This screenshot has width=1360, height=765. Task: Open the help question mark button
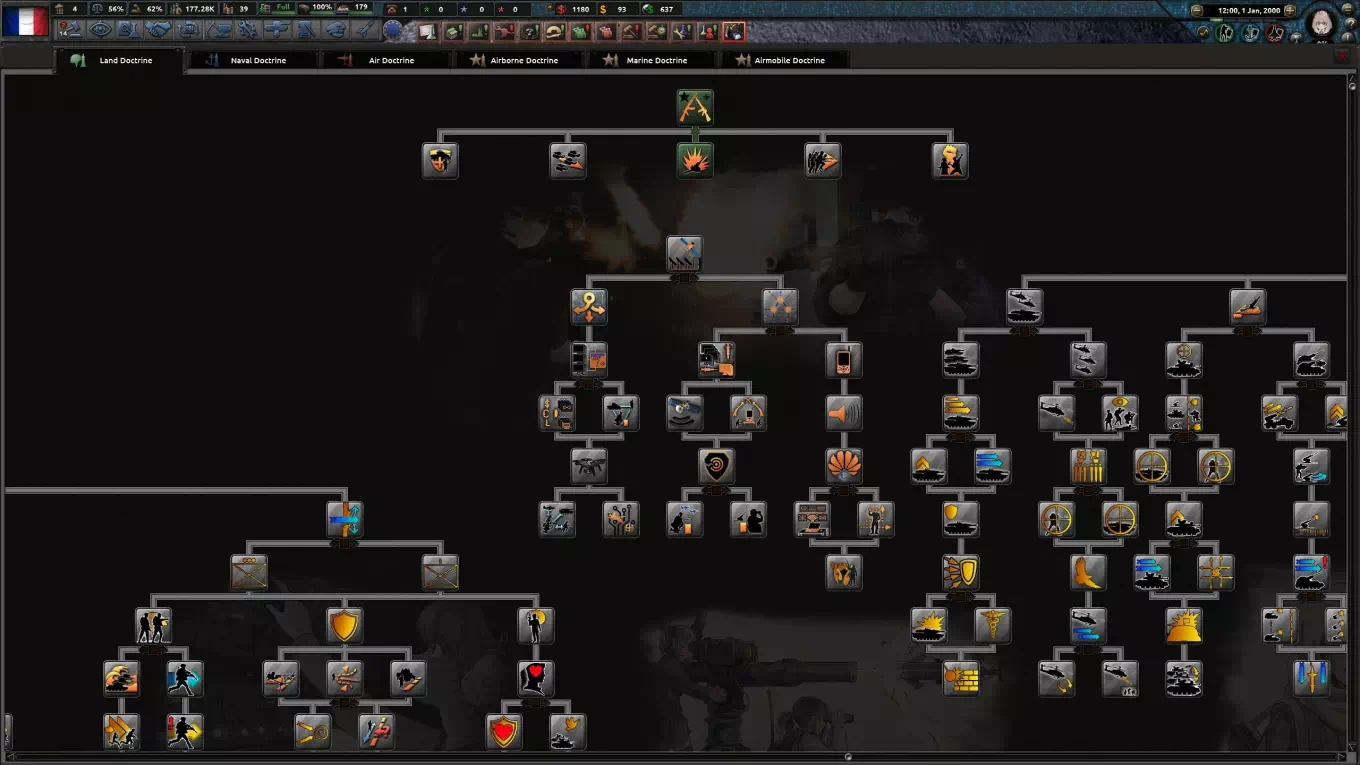tap(1350, 24)
